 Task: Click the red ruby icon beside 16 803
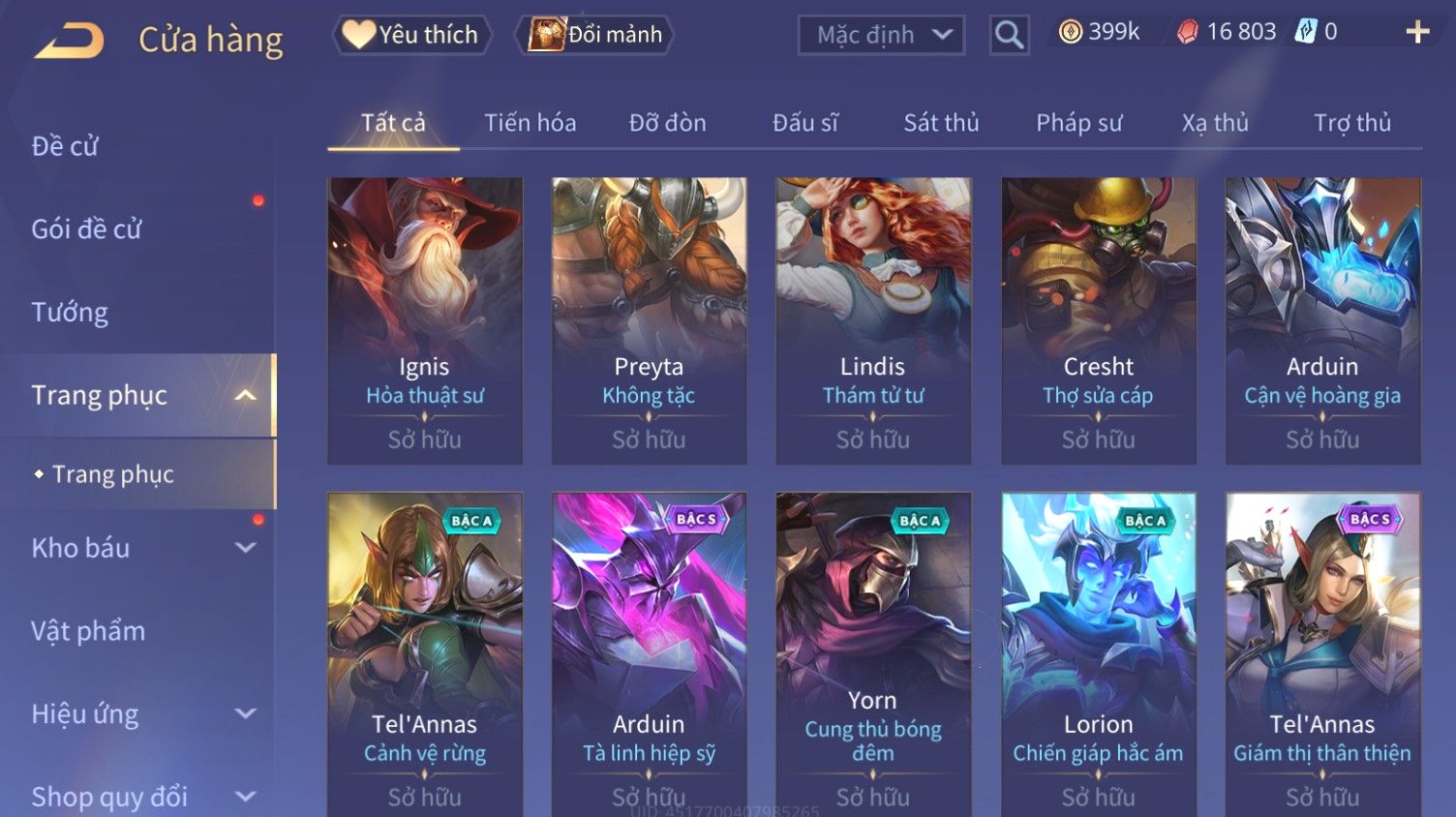[x=1188, y=32]
